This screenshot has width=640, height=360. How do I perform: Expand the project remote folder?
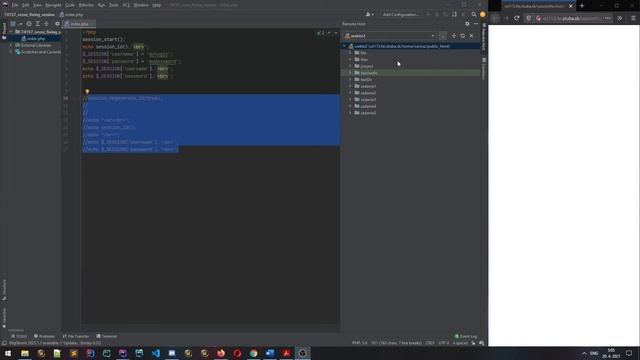(350, 66)
